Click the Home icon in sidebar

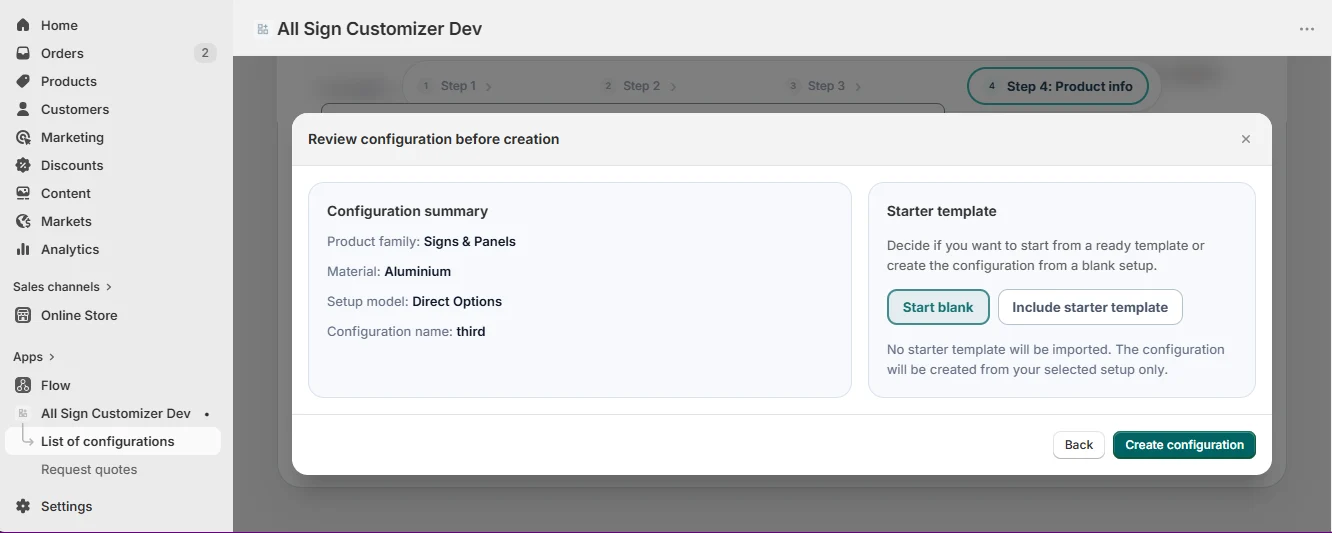coord(23,25)
